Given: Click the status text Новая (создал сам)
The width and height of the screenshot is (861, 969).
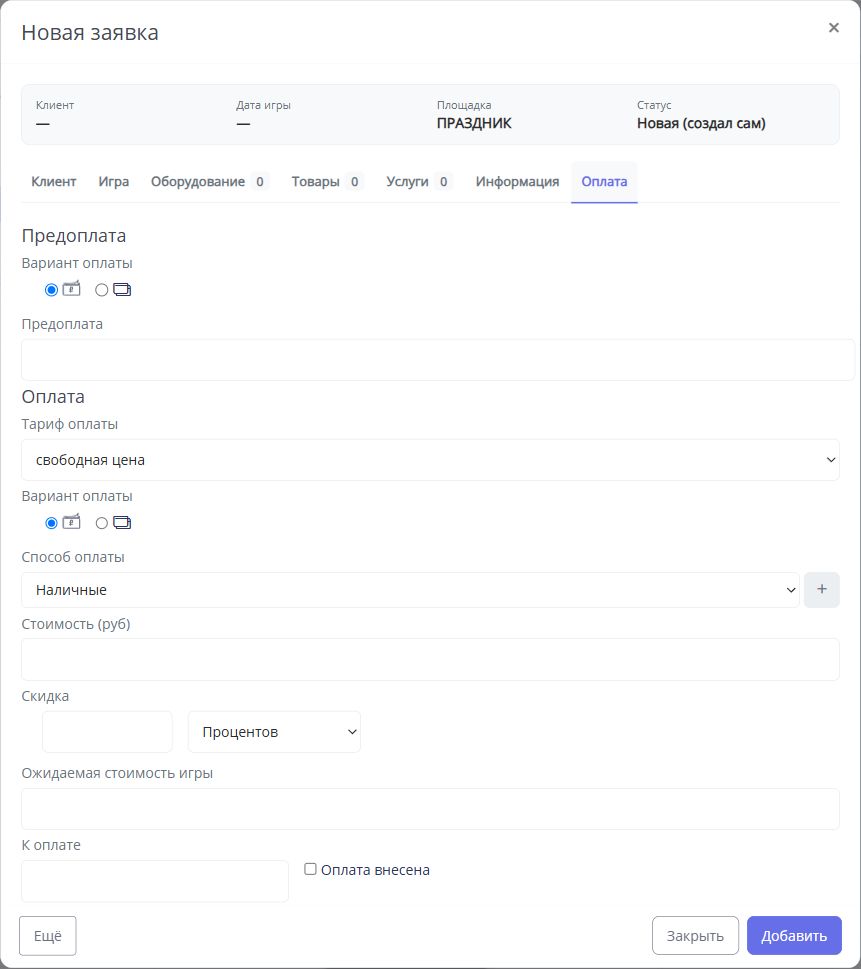Looking at the screenshot, I should [x=701, y=123].
